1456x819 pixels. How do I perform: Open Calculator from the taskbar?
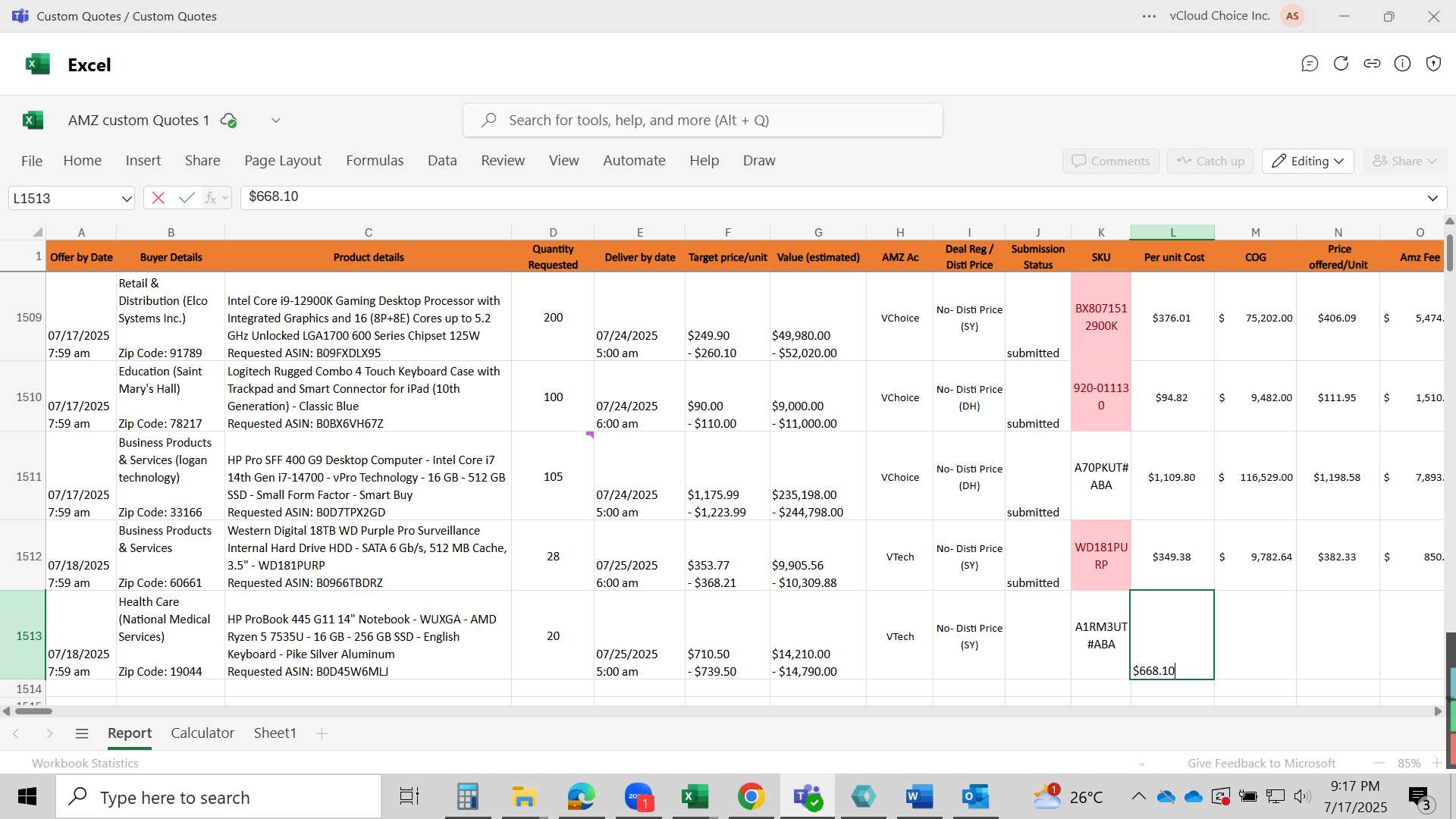click(x=467, y=797)
